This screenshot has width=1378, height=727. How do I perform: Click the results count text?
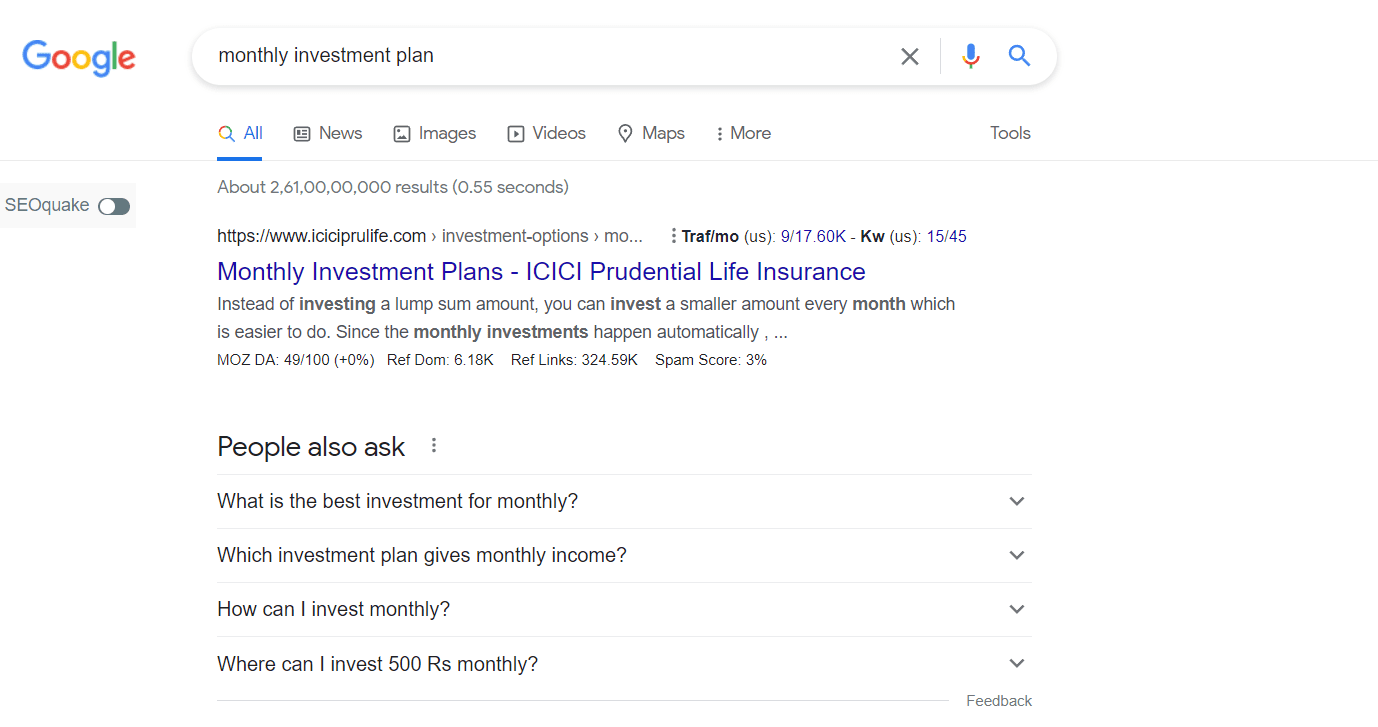click(393, 187)
